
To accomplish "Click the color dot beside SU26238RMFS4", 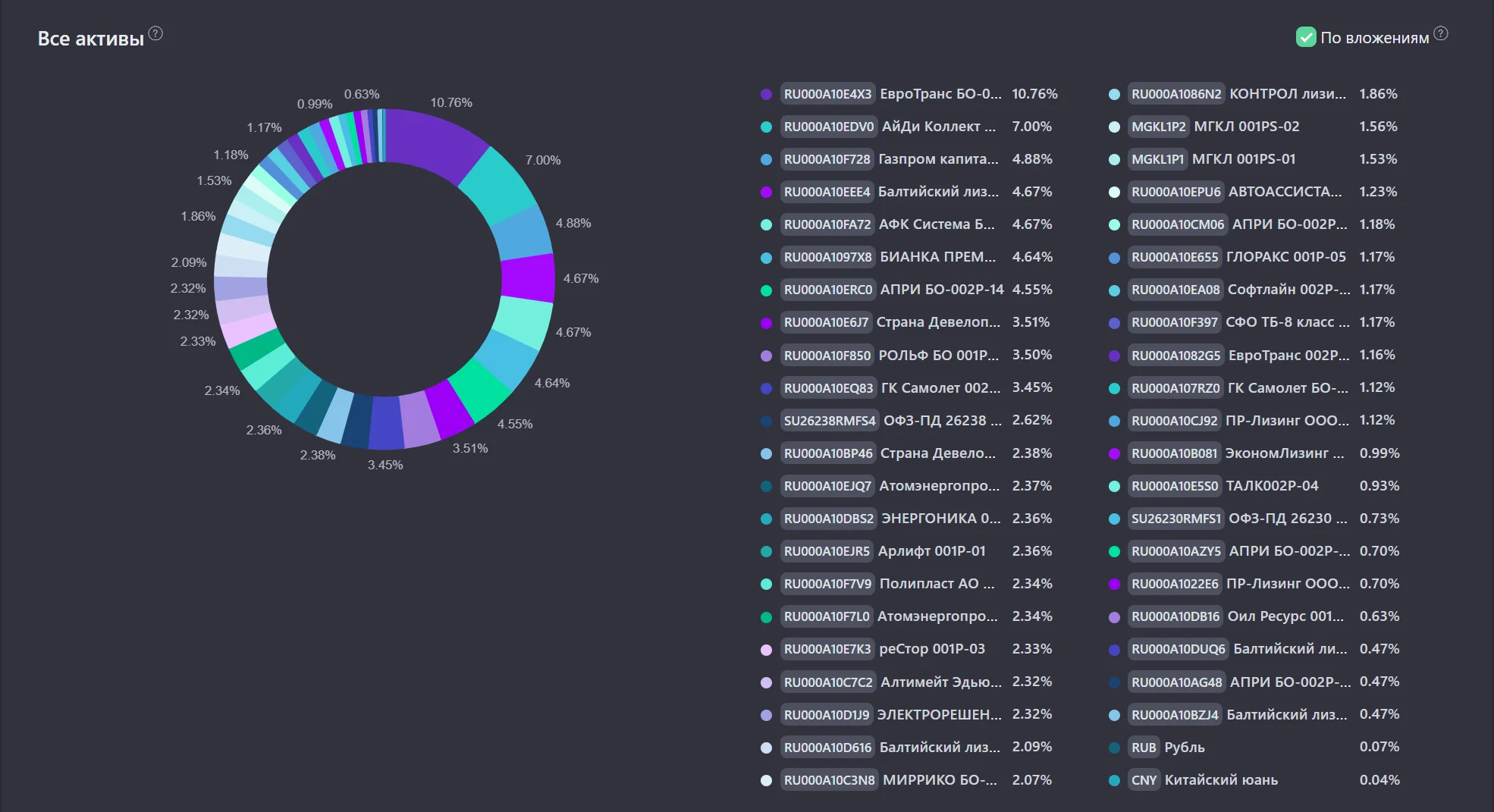I will click(x=766, y=421).
